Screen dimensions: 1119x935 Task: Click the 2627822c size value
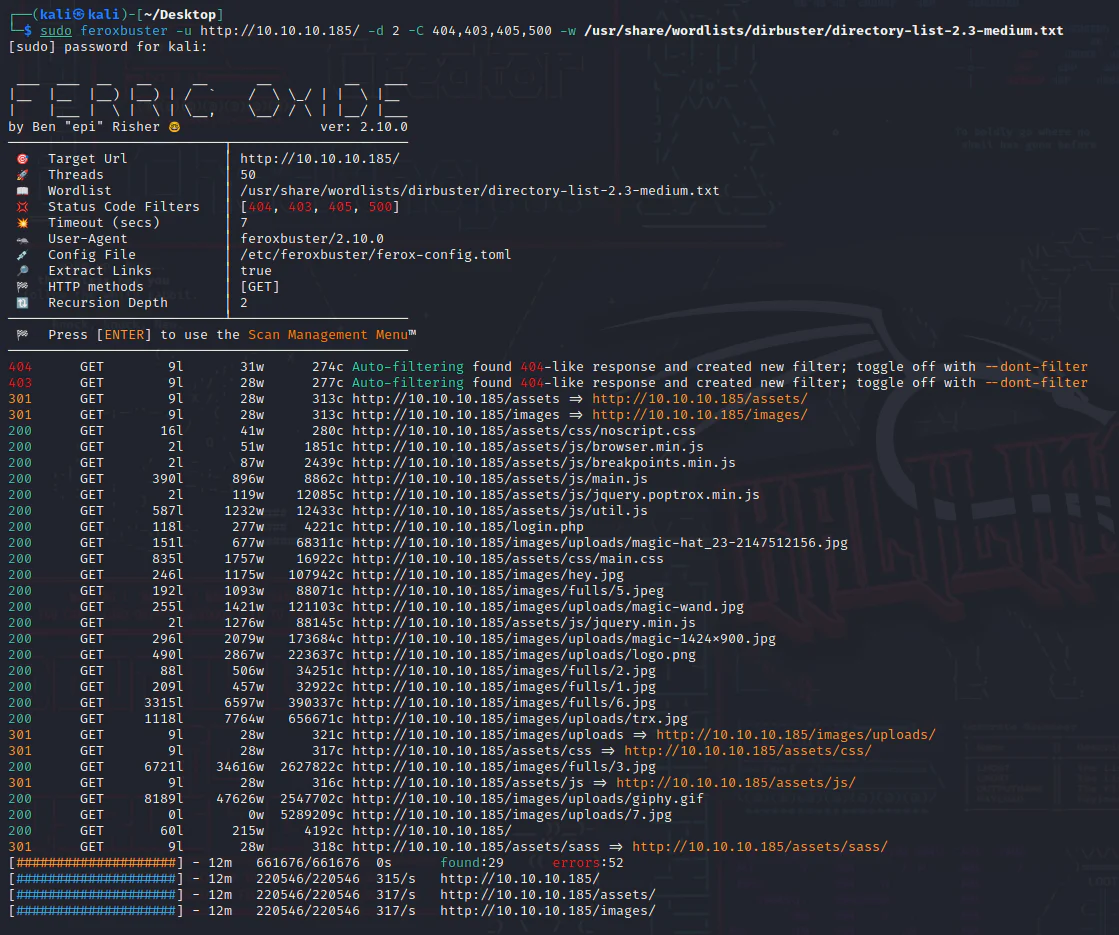pos(312,767)
